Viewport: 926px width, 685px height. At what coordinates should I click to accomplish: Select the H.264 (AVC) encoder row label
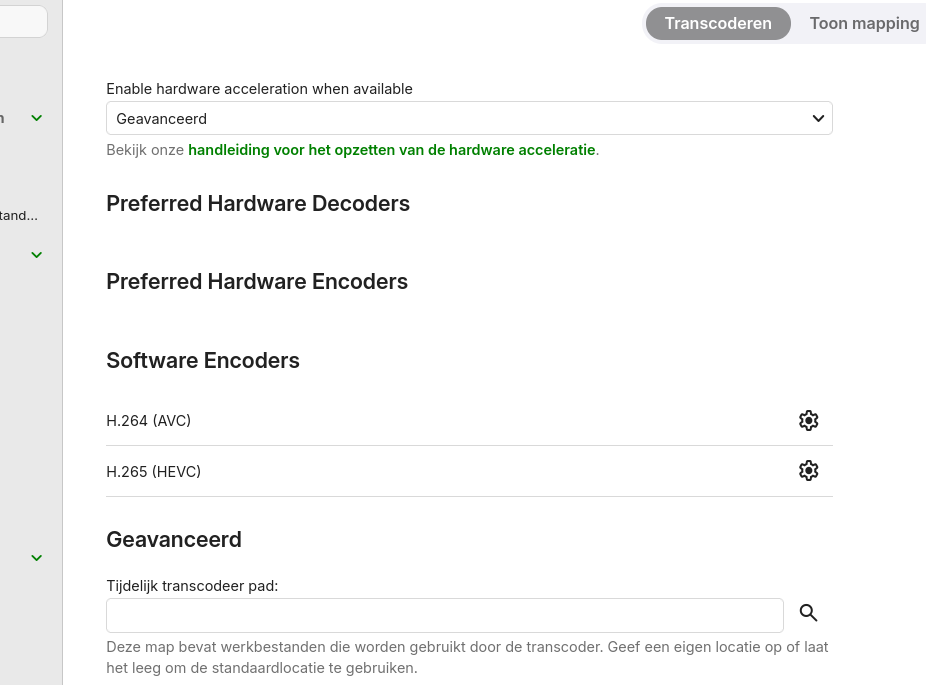[x=149, y=421]
